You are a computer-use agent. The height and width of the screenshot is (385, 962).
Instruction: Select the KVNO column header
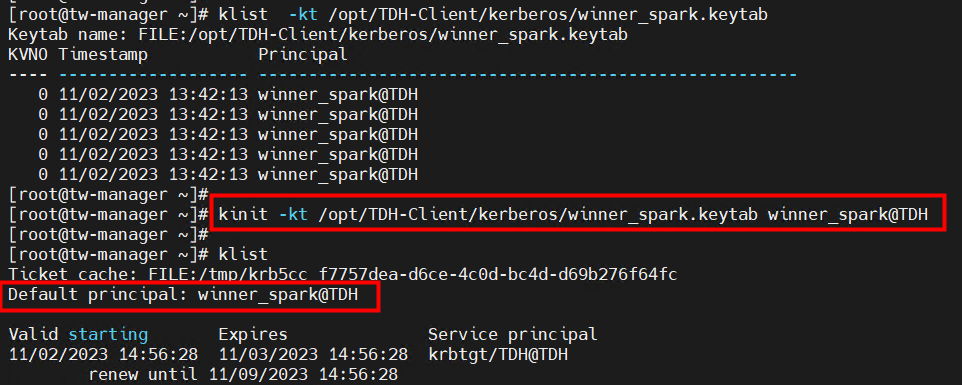click(28, 55)
